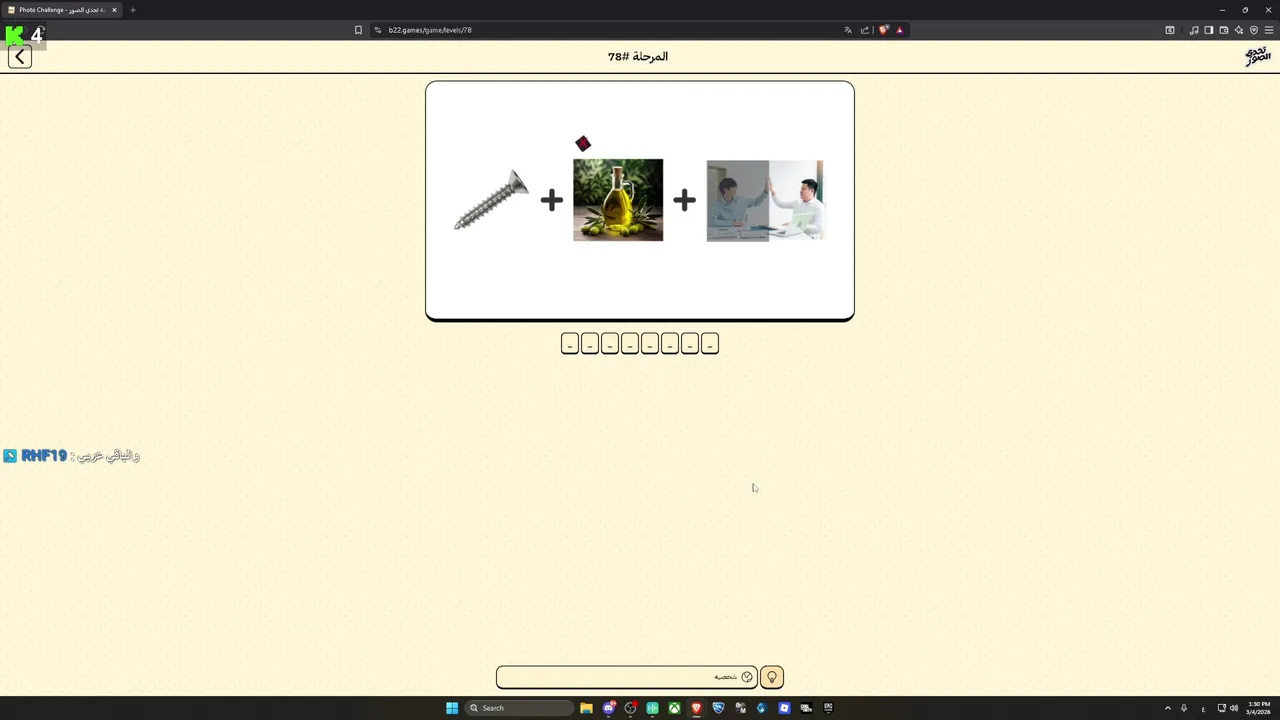The image size is (1280, 720).
Task: Click the media music note icon
Action: click(x=1194, y=30)
